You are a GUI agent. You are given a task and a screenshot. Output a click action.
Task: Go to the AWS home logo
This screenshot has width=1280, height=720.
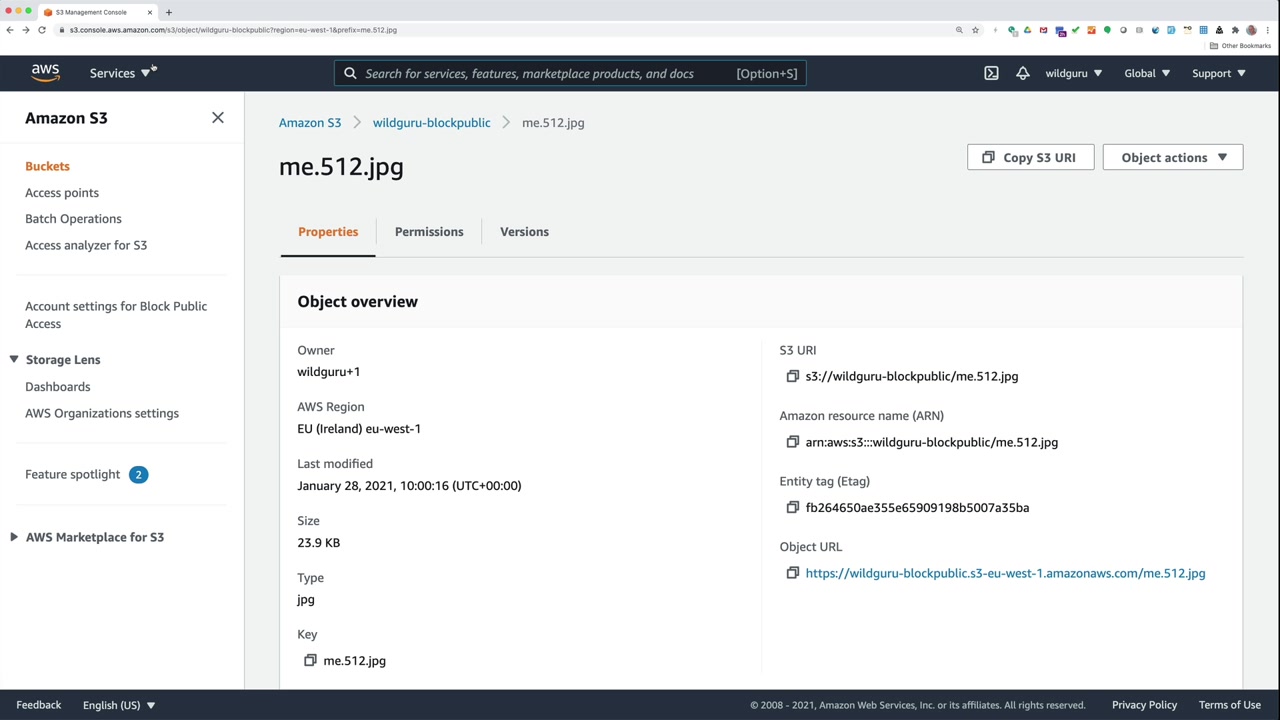pos(45,73)
